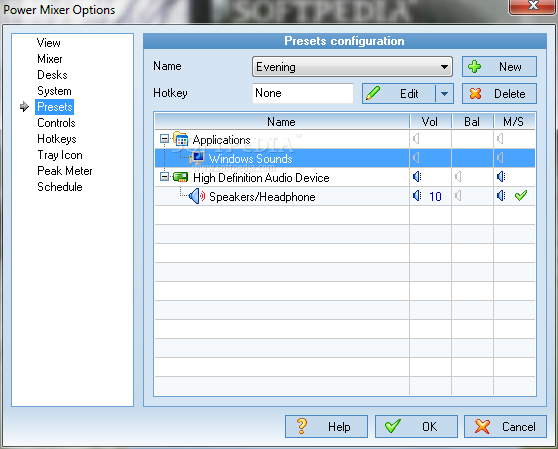
Task: Toggle Vol speaker for High Definition Audio Device
Action: 417,176
